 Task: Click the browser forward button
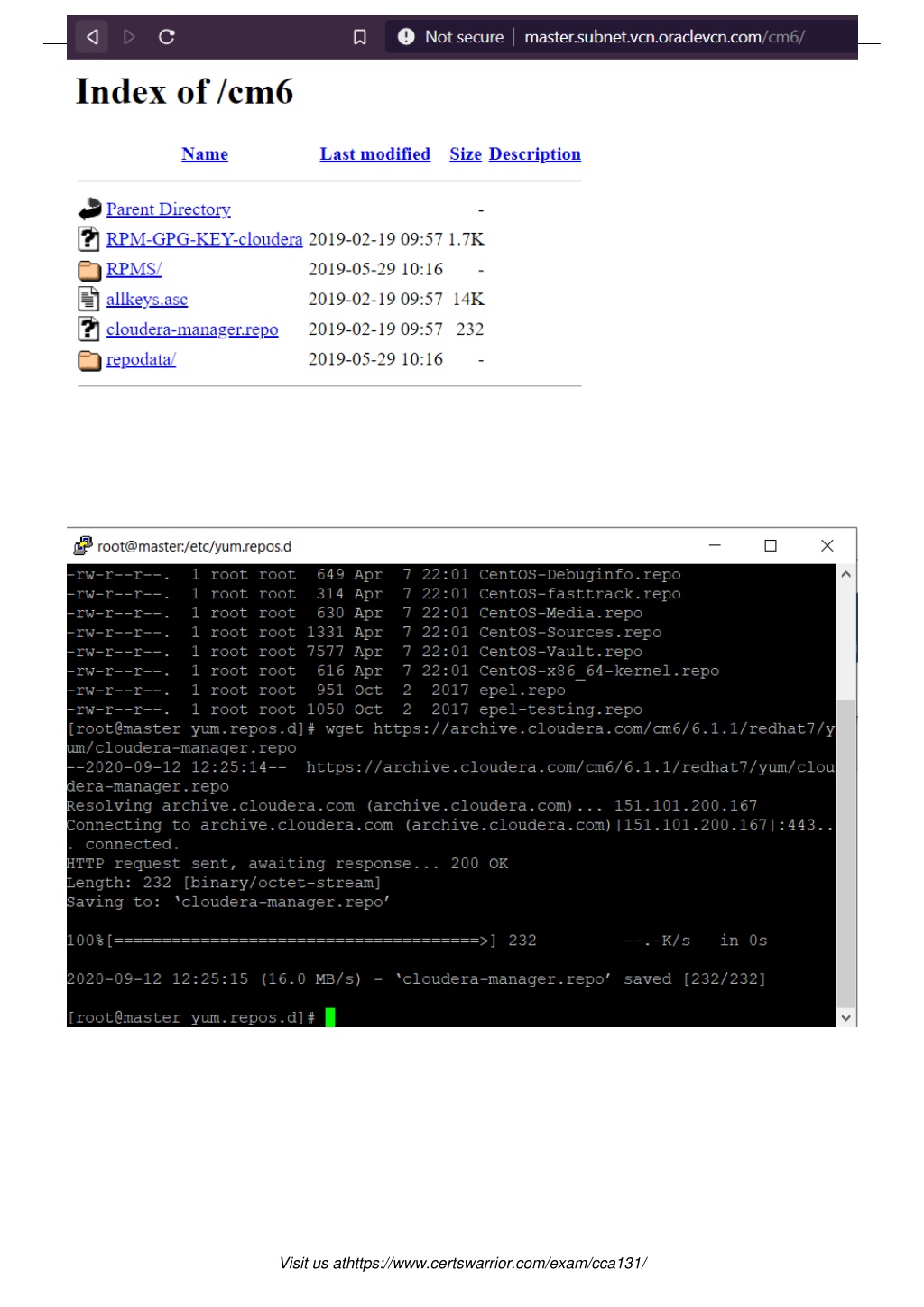[x=129, y=37]
